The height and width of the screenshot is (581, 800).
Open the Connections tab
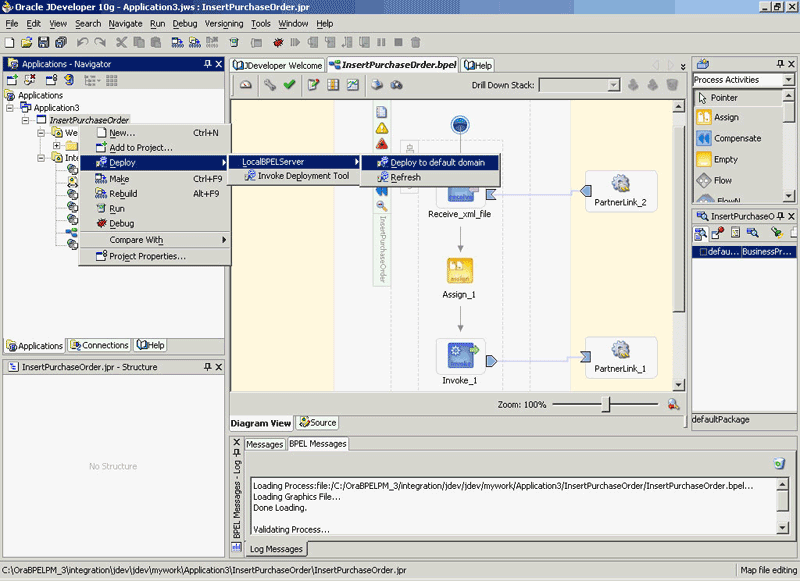(x=99, y=345)
